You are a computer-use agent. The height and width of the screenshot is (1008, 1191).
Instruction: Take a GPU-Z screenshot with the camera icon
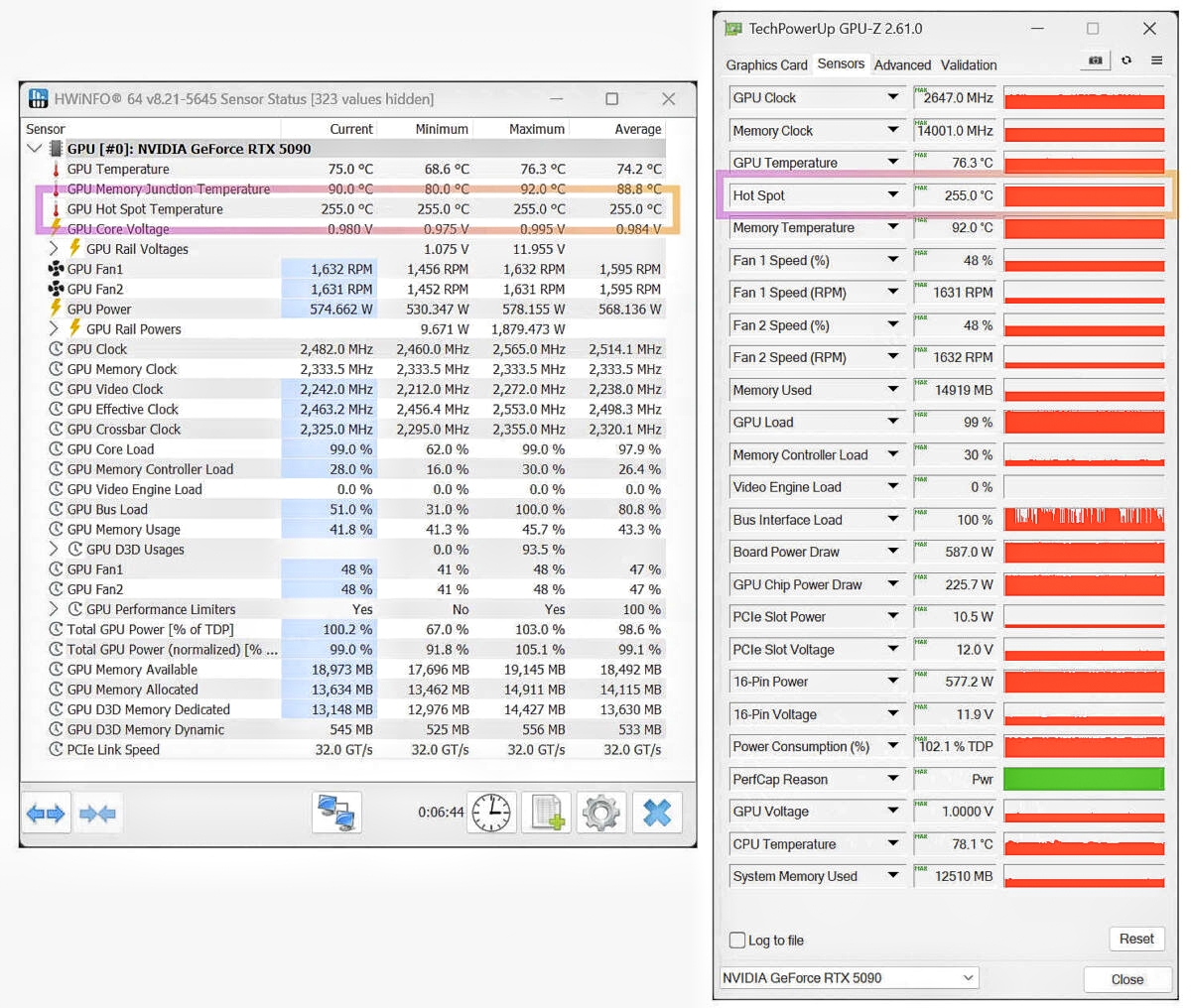(x=1095, y=61)
